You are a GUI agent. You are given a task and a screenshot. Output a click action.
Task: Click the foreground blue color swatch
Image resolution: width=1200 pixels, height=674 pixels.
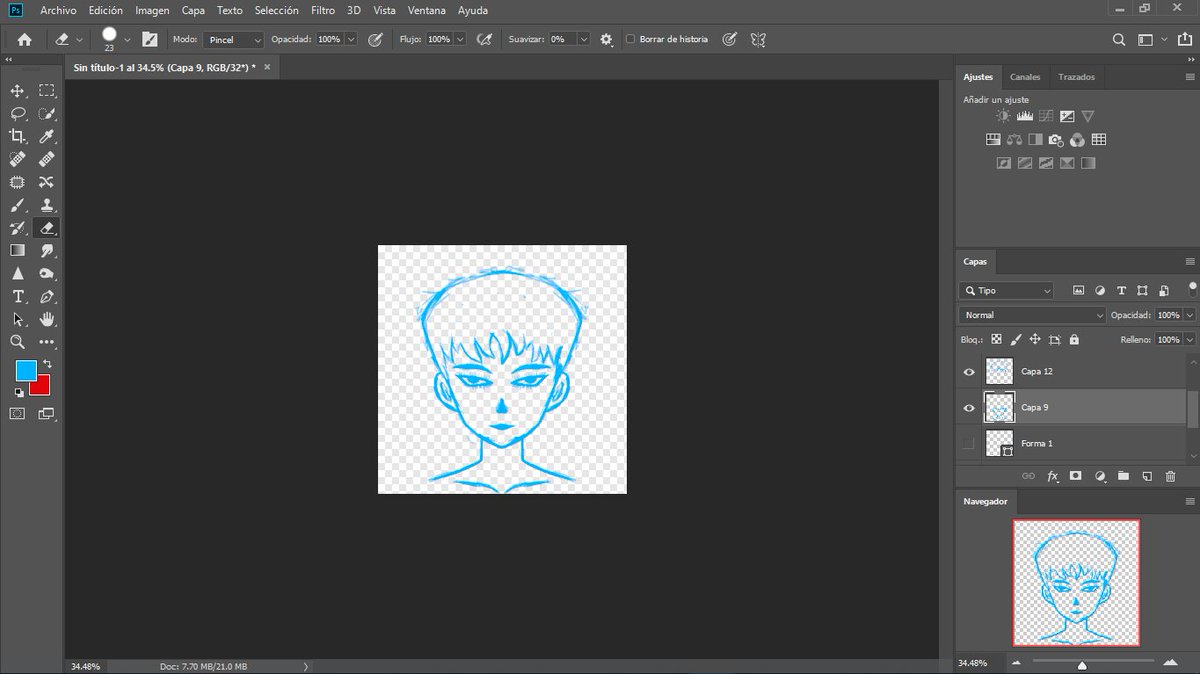point(24,369)
